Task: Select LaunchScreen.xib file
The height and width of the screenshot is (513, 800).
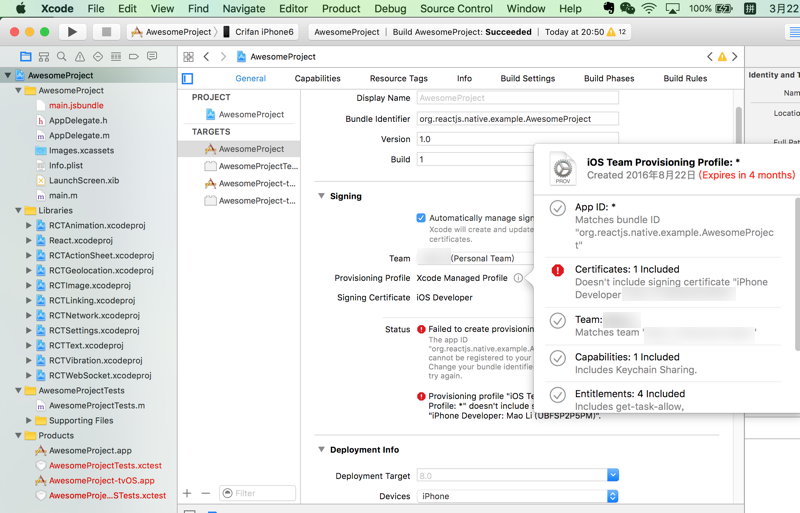Action: 84,180
